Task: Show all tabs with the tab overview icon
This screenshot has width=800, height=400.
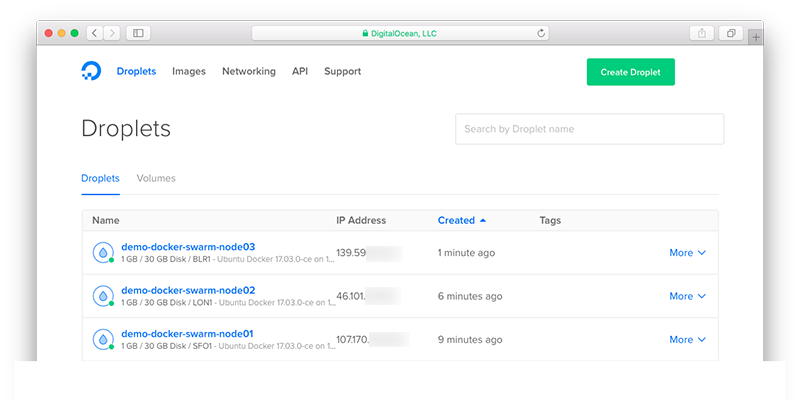Action: [731, 33]
